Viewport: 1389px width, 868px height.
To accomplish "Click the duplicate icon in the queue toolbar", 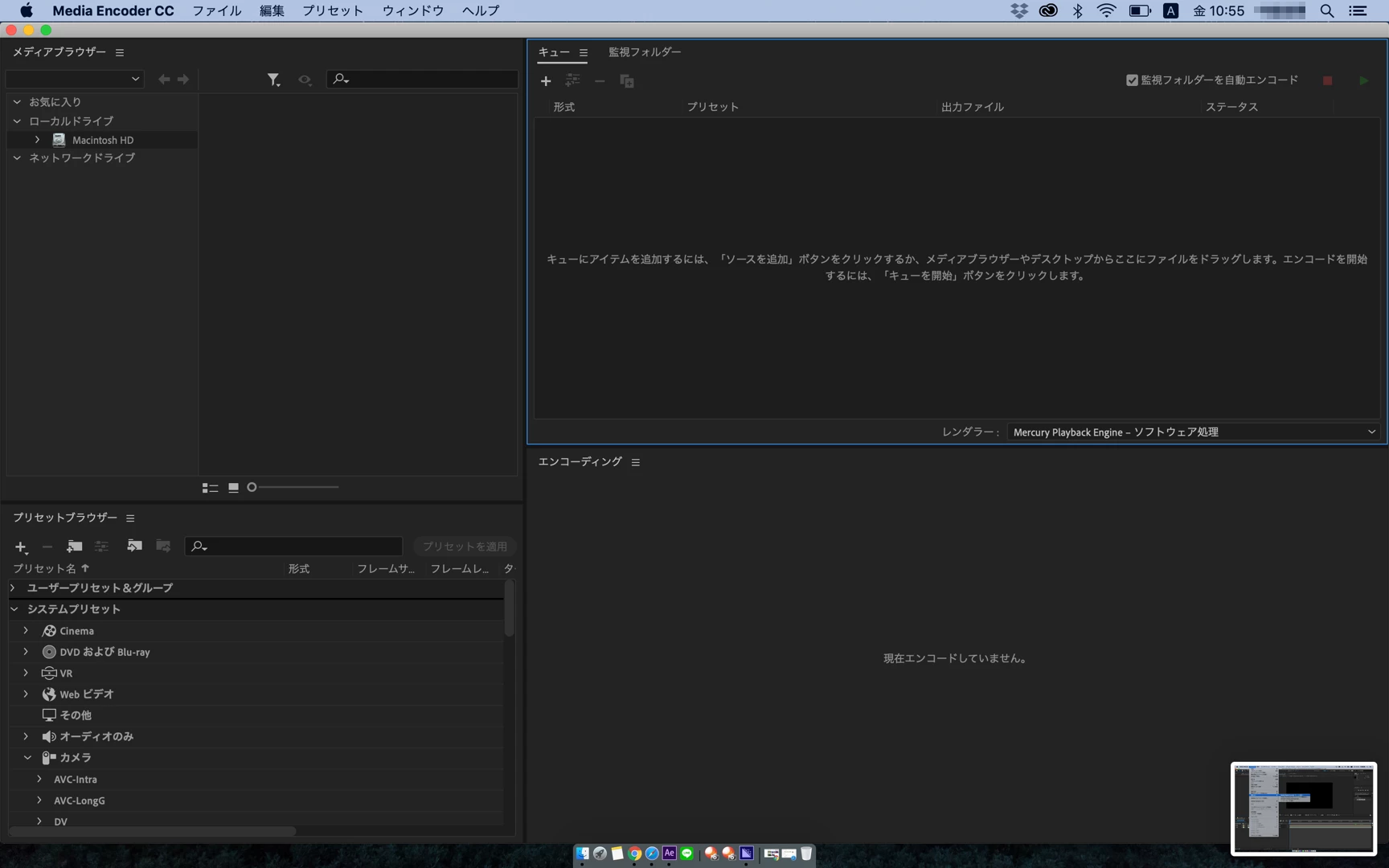I will [x=627, y=81].
